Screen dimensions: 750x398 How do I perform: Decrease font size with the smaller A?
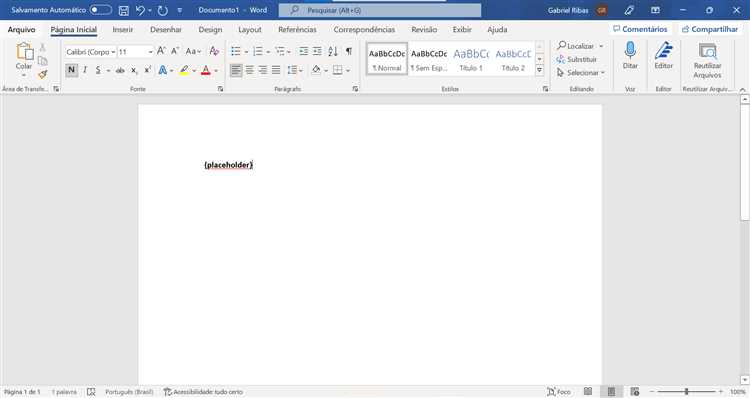(175, 51)
